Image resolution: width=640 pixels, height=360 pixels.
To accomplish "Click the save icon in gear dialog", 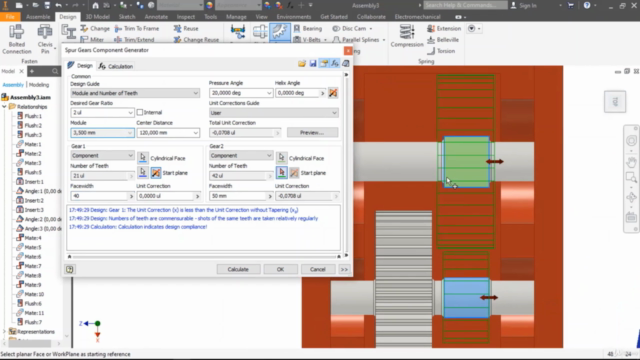I will pos(313,64).
